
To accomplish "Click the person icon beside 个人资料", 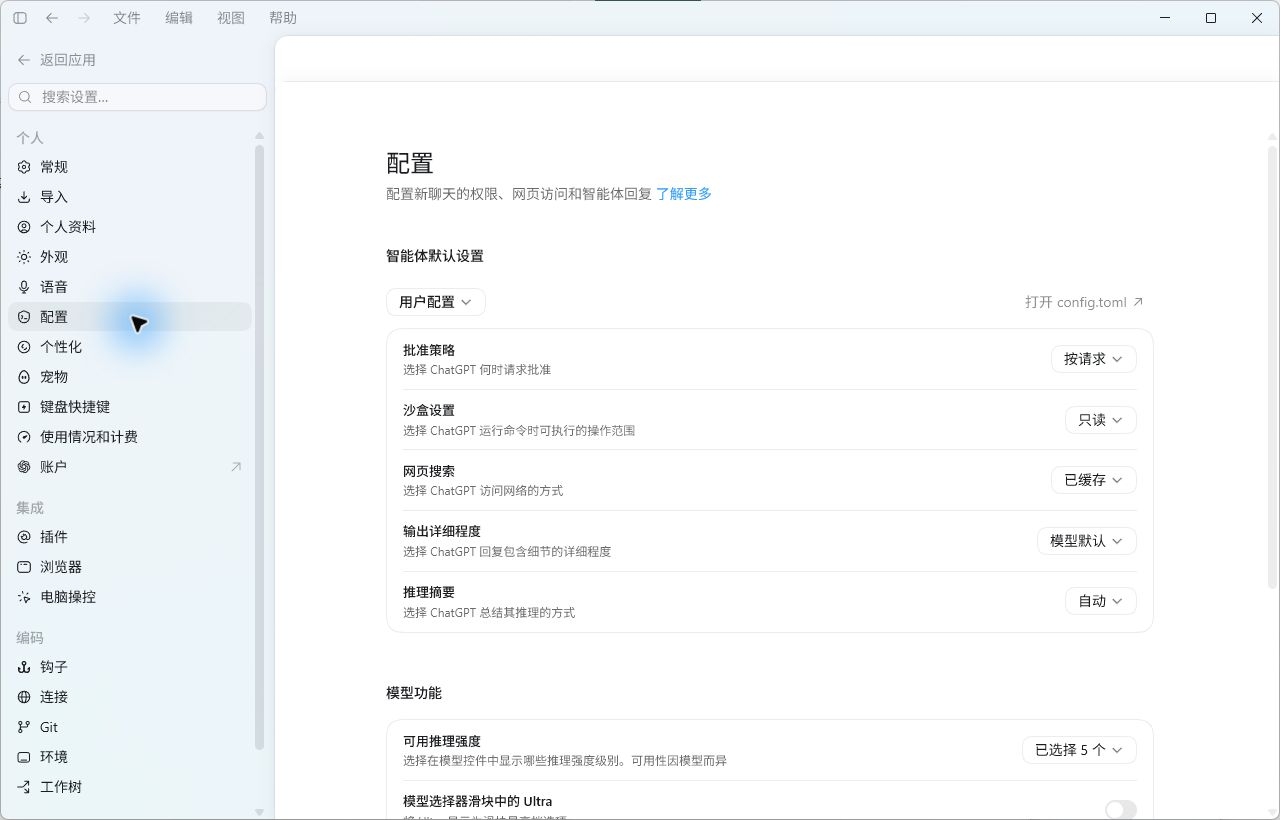I will (x=24, y=227).
